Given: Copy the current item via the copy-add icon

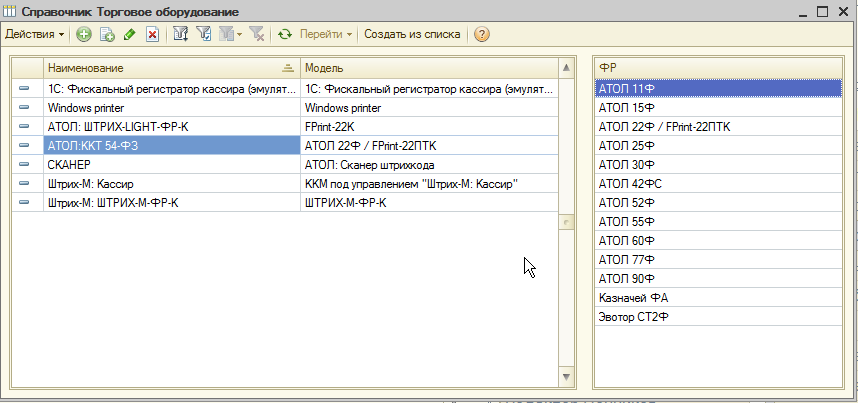Looking at the screenshot, I should (x=107, y=34).
